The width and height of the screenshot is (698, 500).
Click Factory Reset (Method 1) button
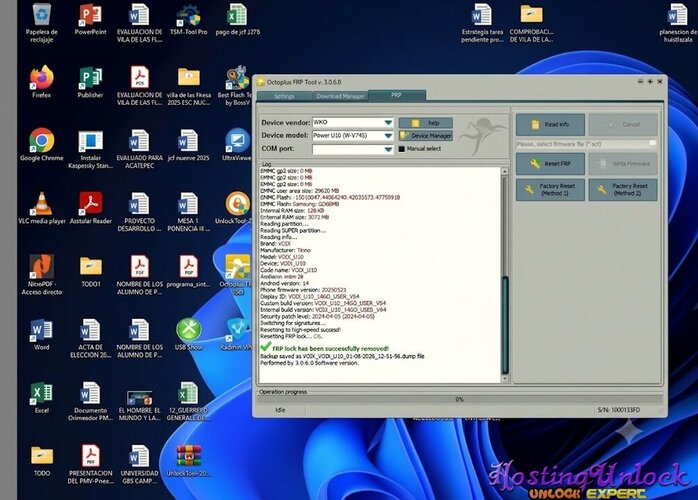pyautogui.click(x=550, y=190)
